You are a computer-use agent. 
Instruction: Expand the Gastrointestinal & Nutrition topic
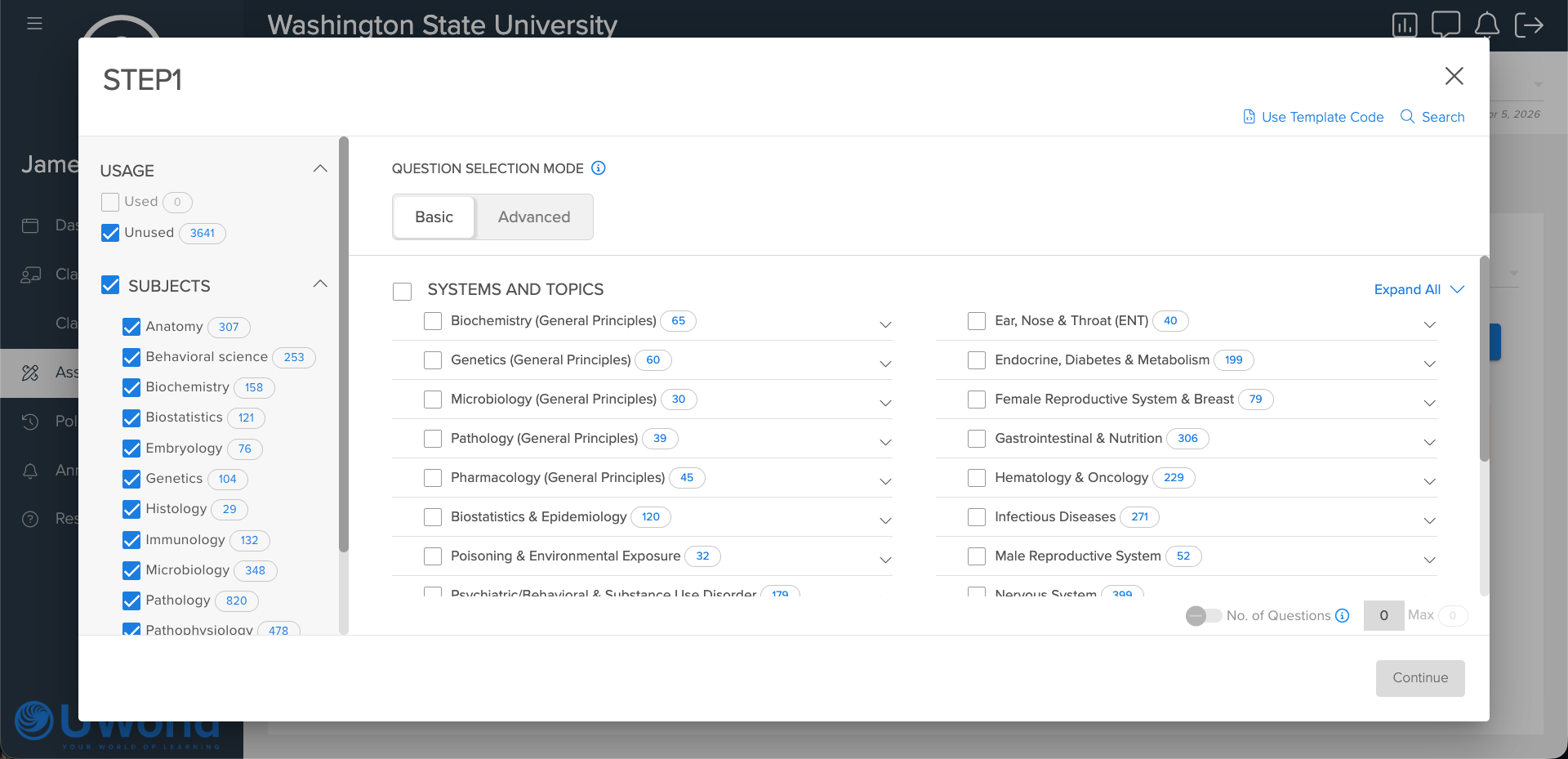1429,442
